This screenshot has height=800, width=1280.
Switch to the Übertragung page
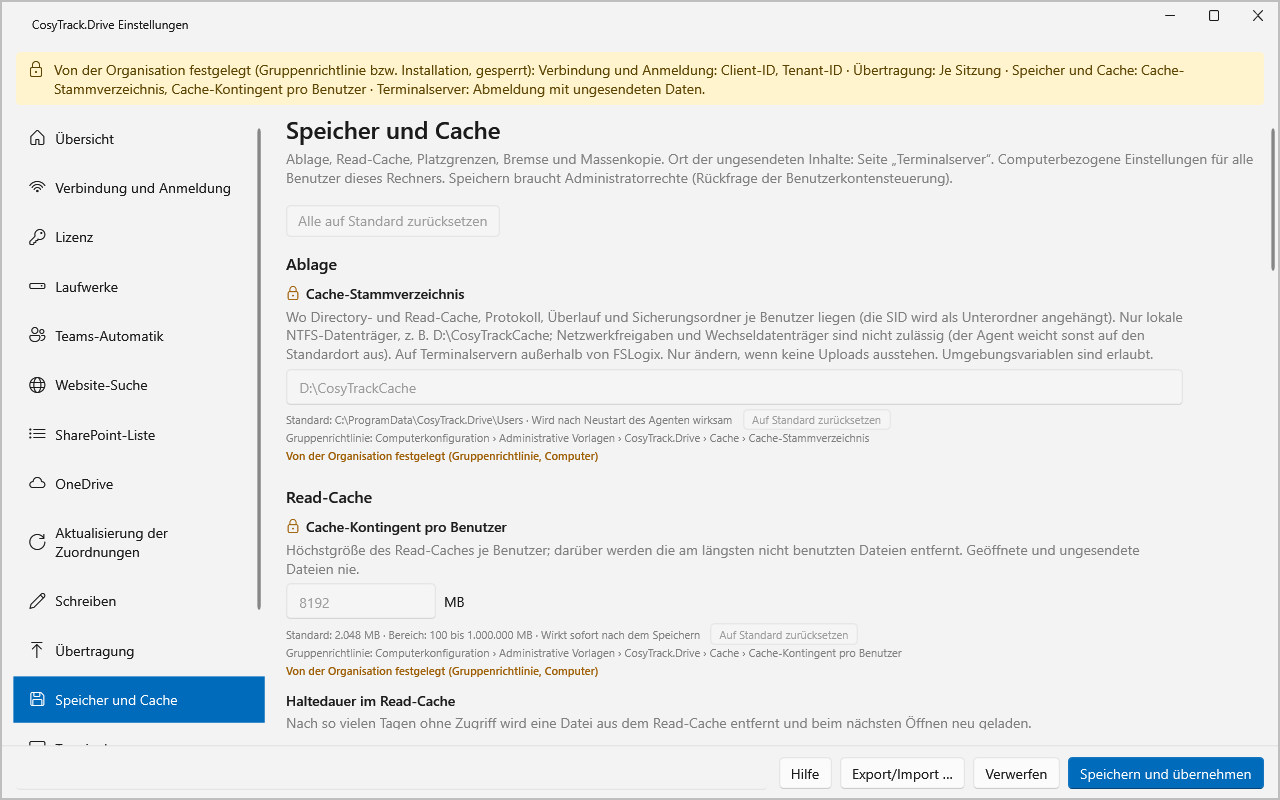coord(139,651)
